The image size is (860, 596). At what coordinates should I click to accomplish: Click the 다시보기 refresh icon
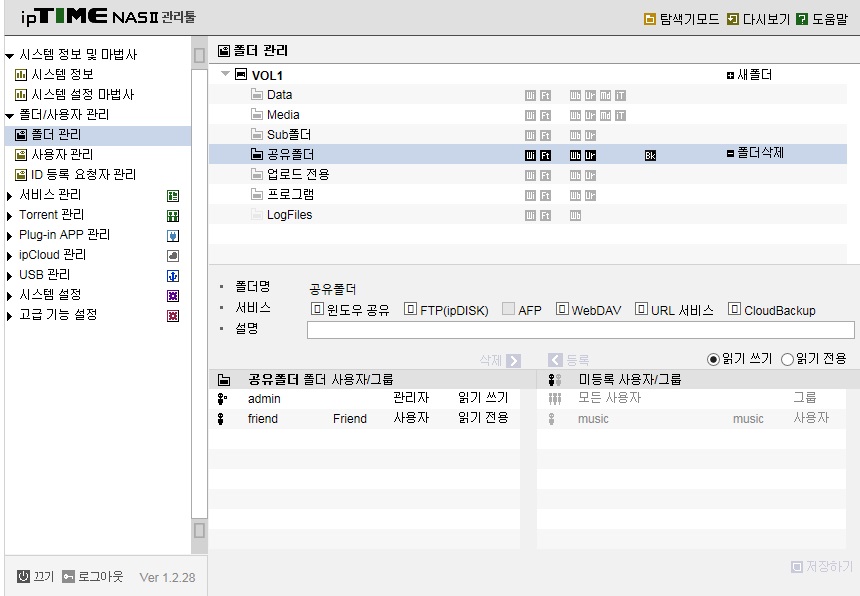732,20
